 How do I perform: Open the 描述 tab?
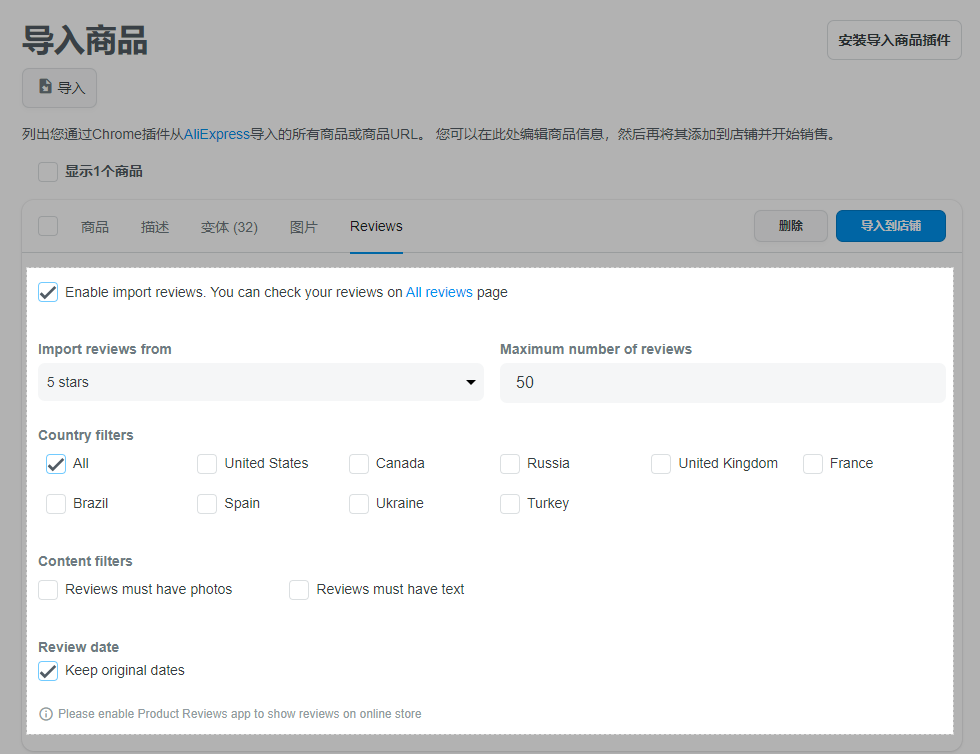point(155,227)
